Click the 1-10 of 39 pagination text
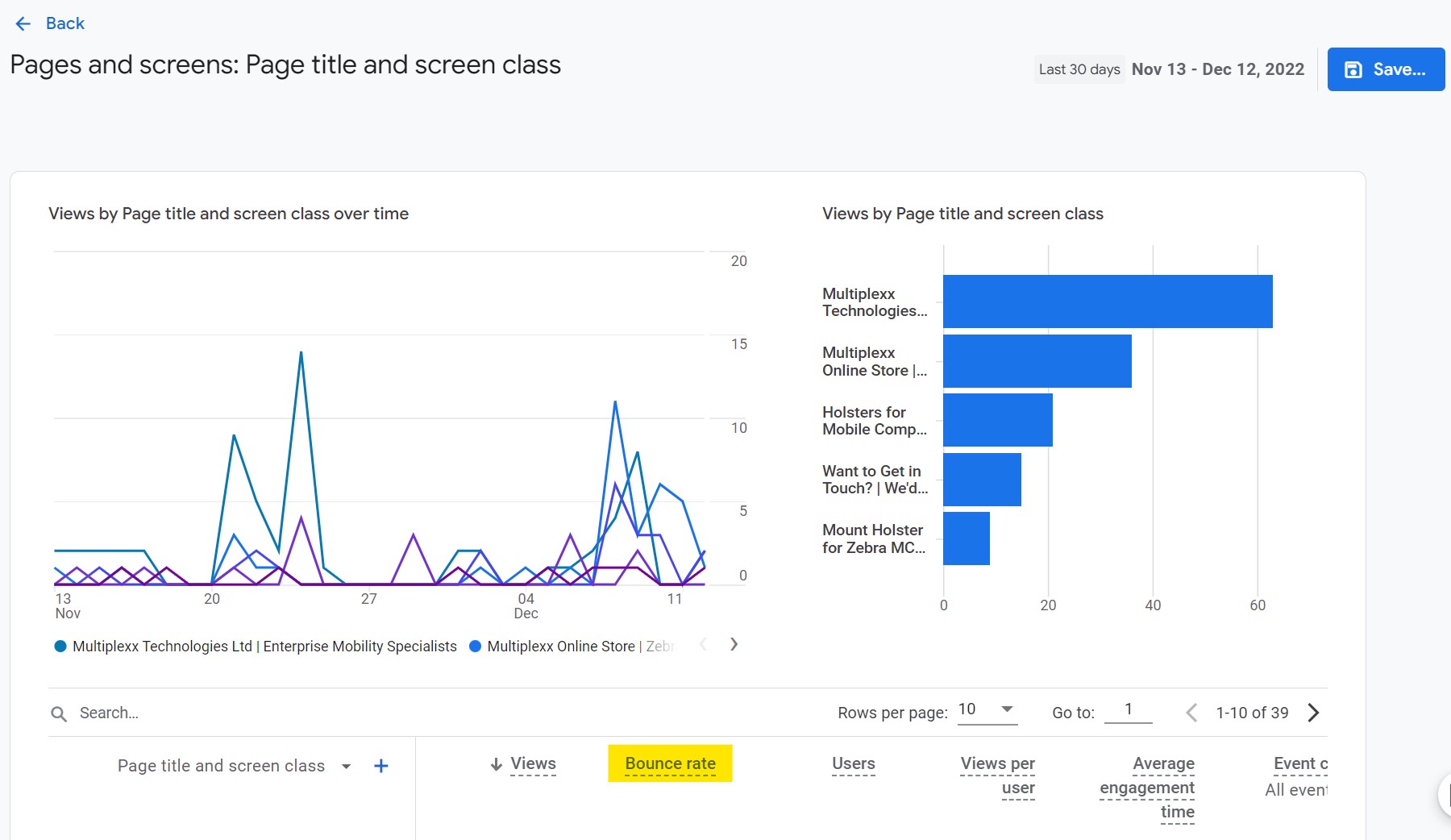 [x=1252, y=713]
